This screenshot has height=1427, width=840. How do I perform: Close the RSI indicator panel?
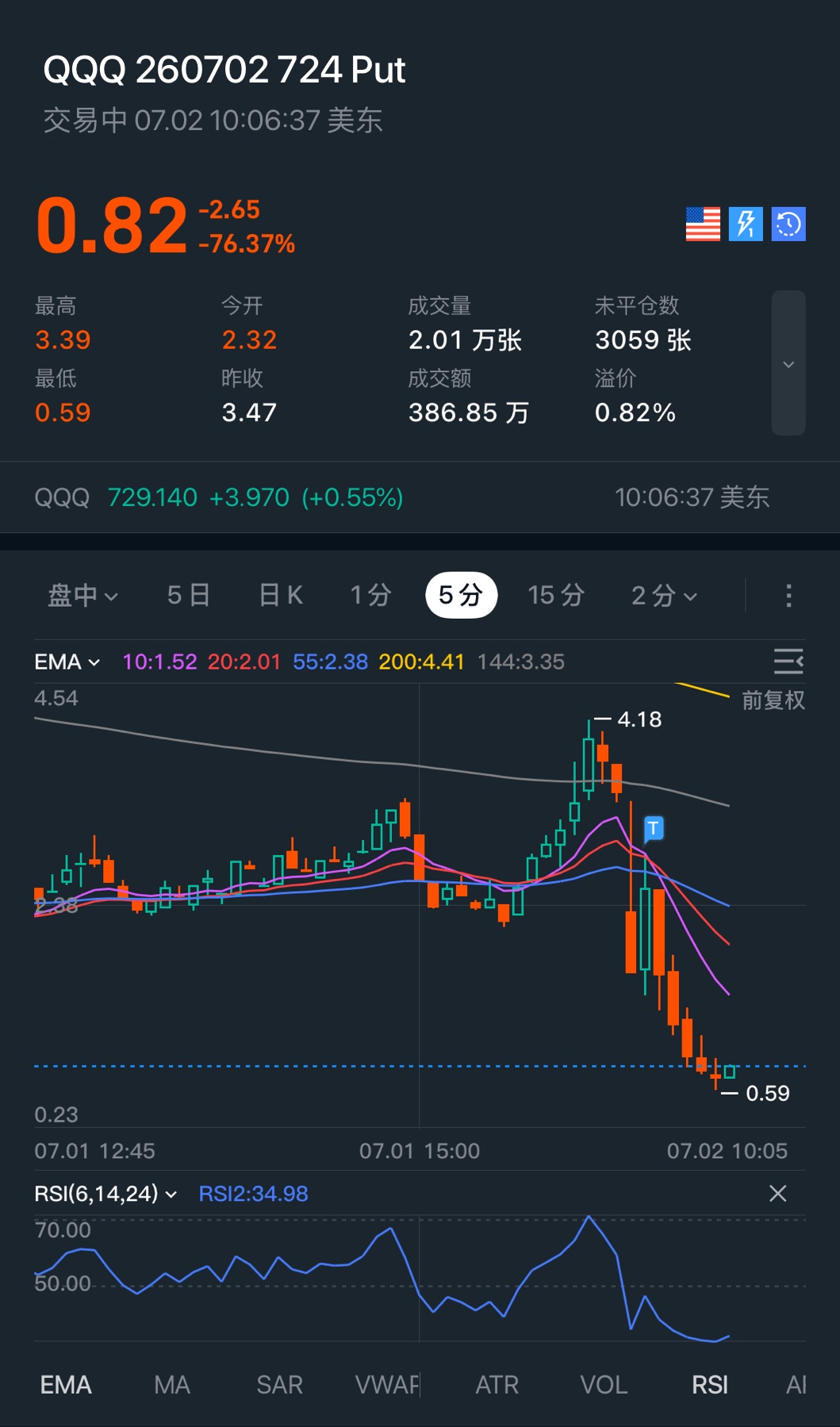point(778,1193)
